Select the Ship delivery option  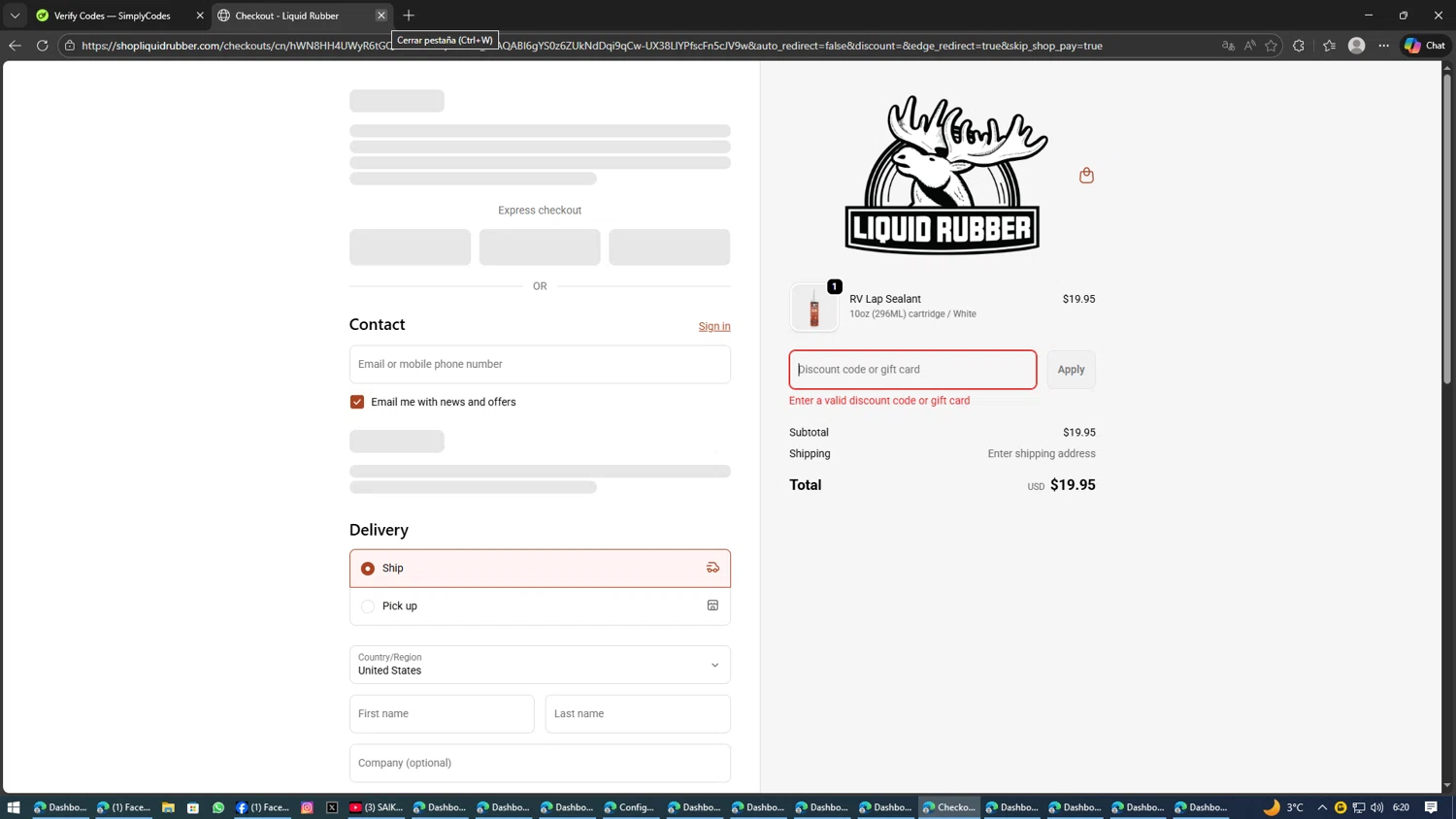(x=540, y=569)
